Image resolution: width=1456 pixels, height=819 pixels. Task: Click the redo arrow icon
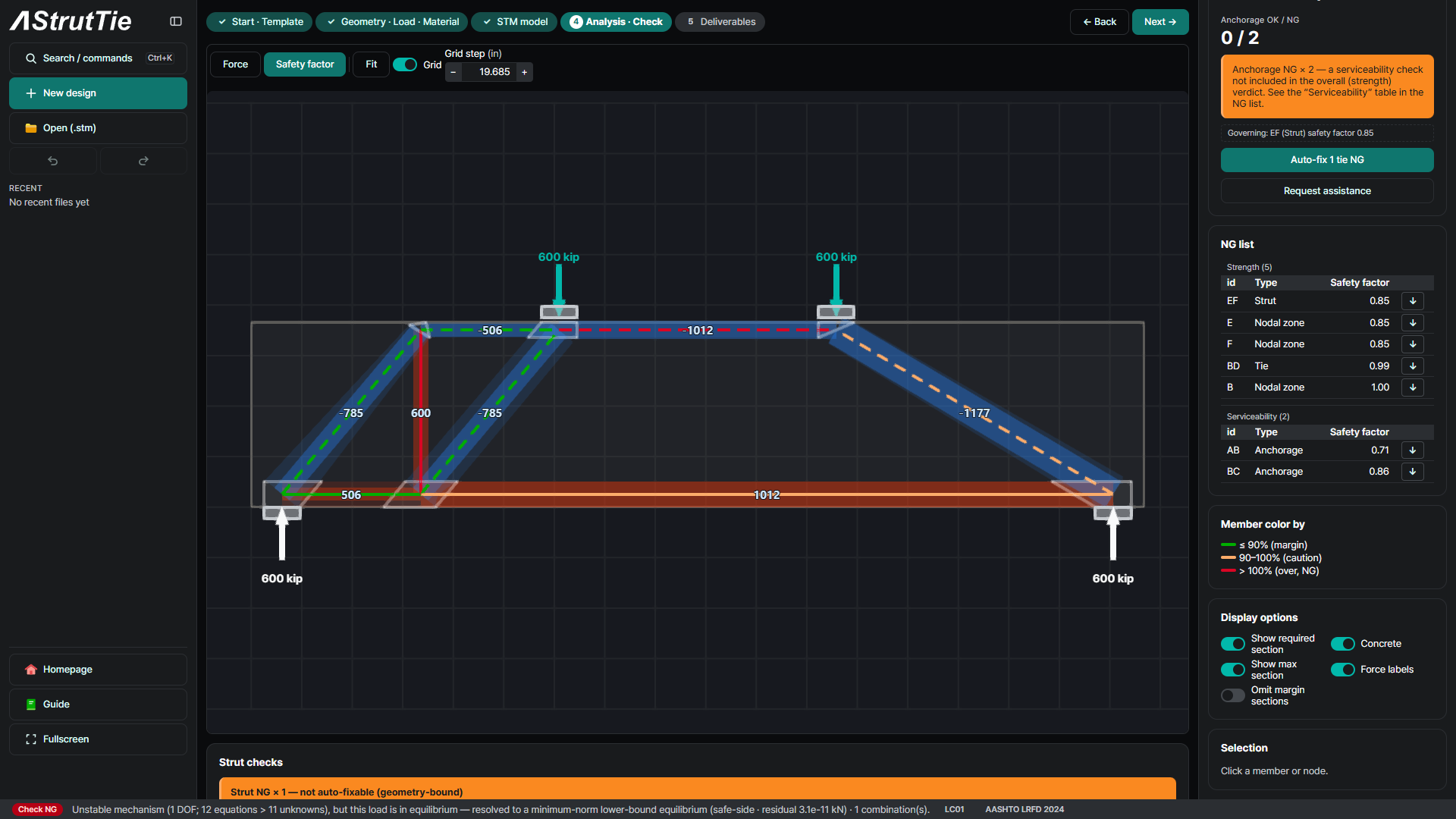point(143,161)
